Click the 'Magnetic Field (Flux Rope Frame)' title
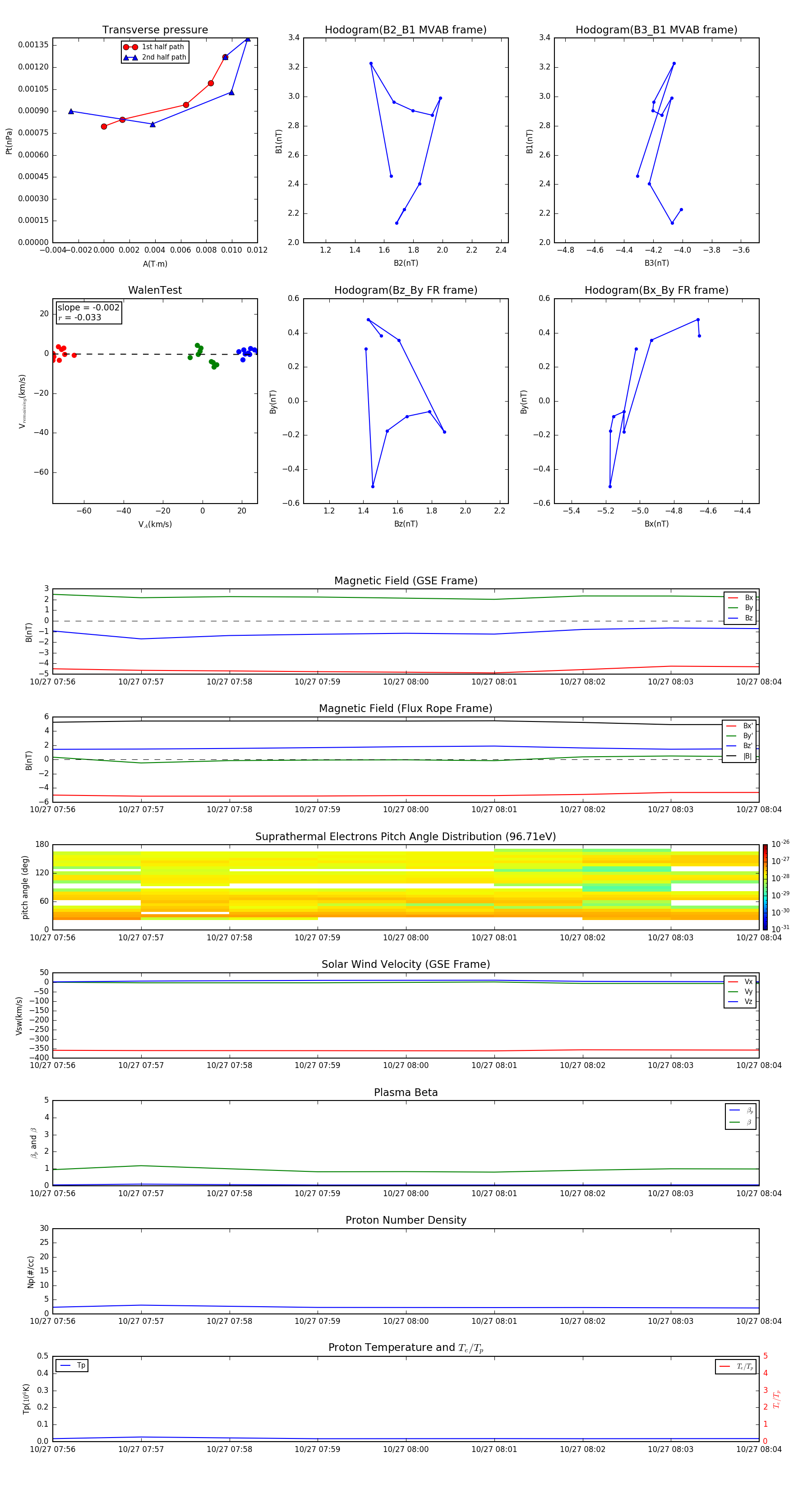812x1489 pixels. pos(406,709)
